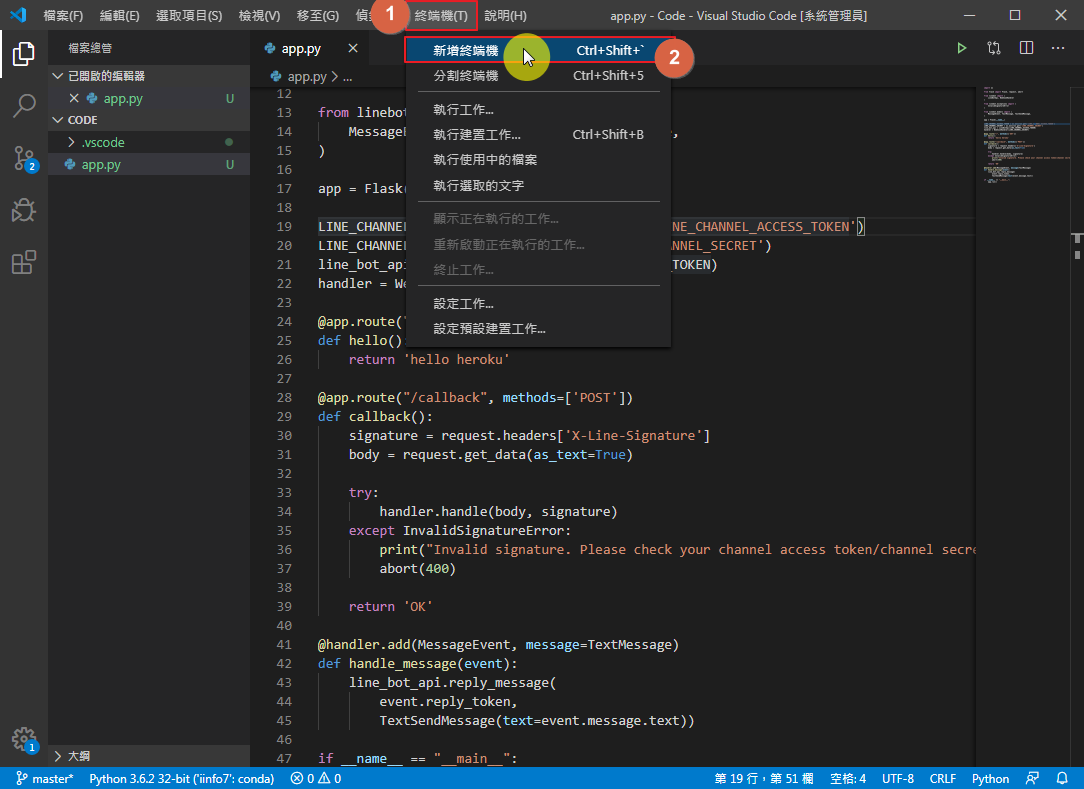Open the Debug view icon
This screenshot has width=1084, height=789.
click(24, 210)
